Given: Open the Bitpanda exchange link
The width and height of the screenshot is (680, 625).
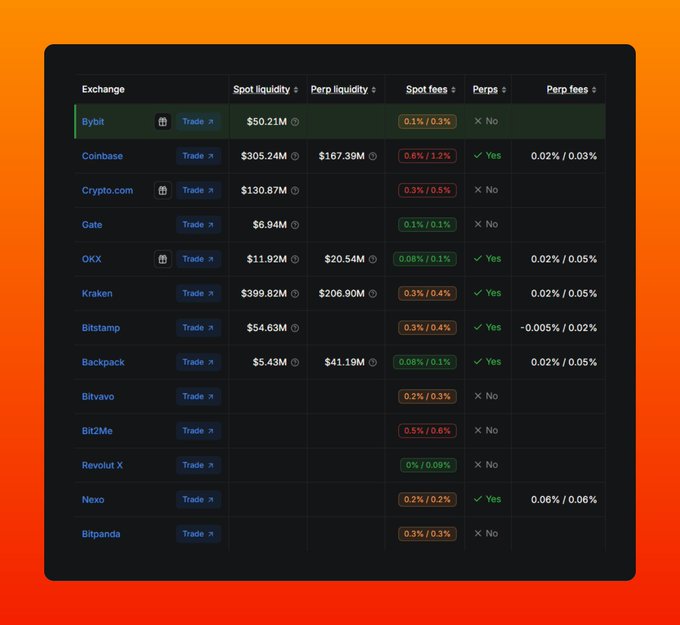Looking at the screenshot, I should [x=101, y=534].
